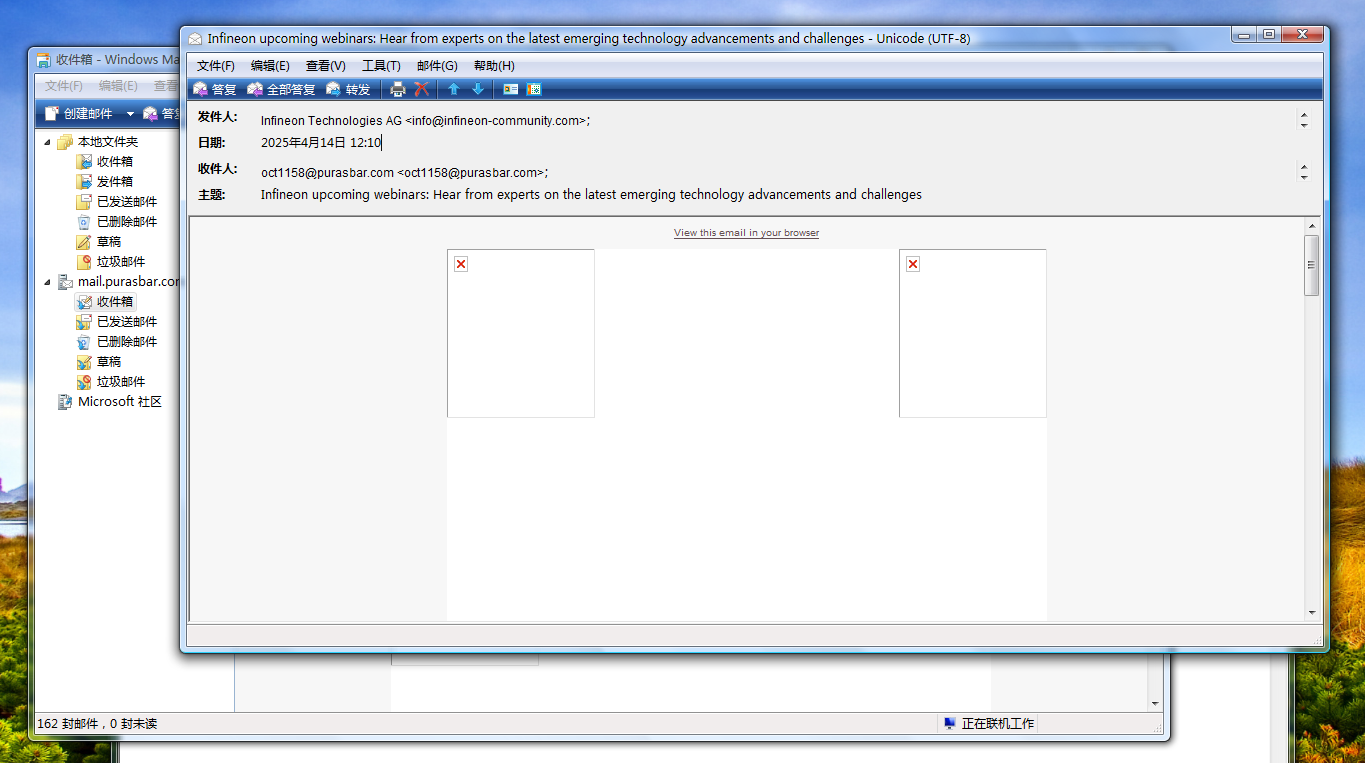Go to next message with down arrow icon

tap(478, 89)
